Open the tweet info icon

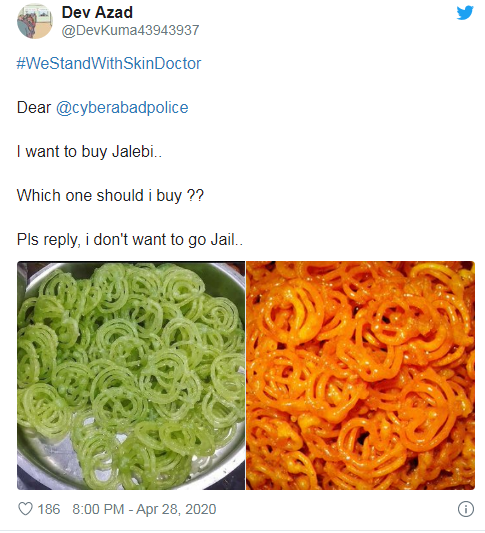pyautogui.click(x=466, y=509)
